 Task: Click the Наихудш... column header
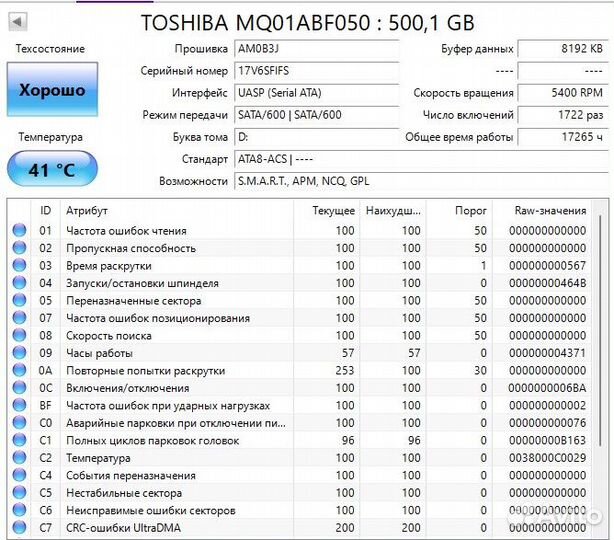[393, 211]
